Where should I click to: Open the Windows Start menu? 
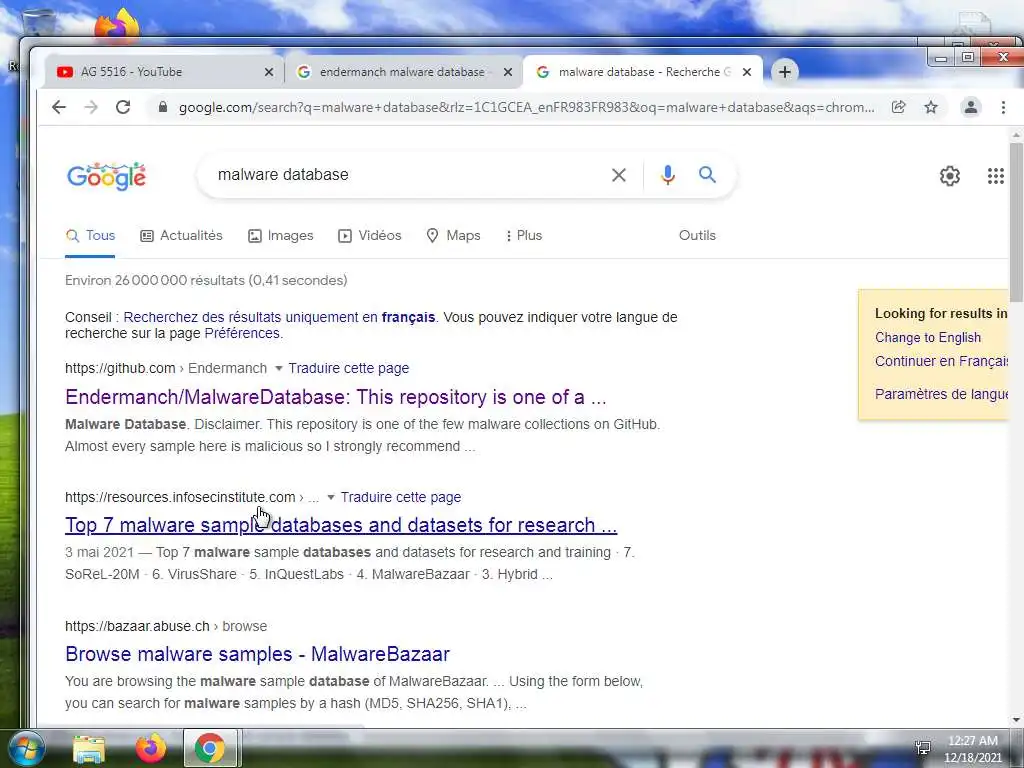pos(27,748)
